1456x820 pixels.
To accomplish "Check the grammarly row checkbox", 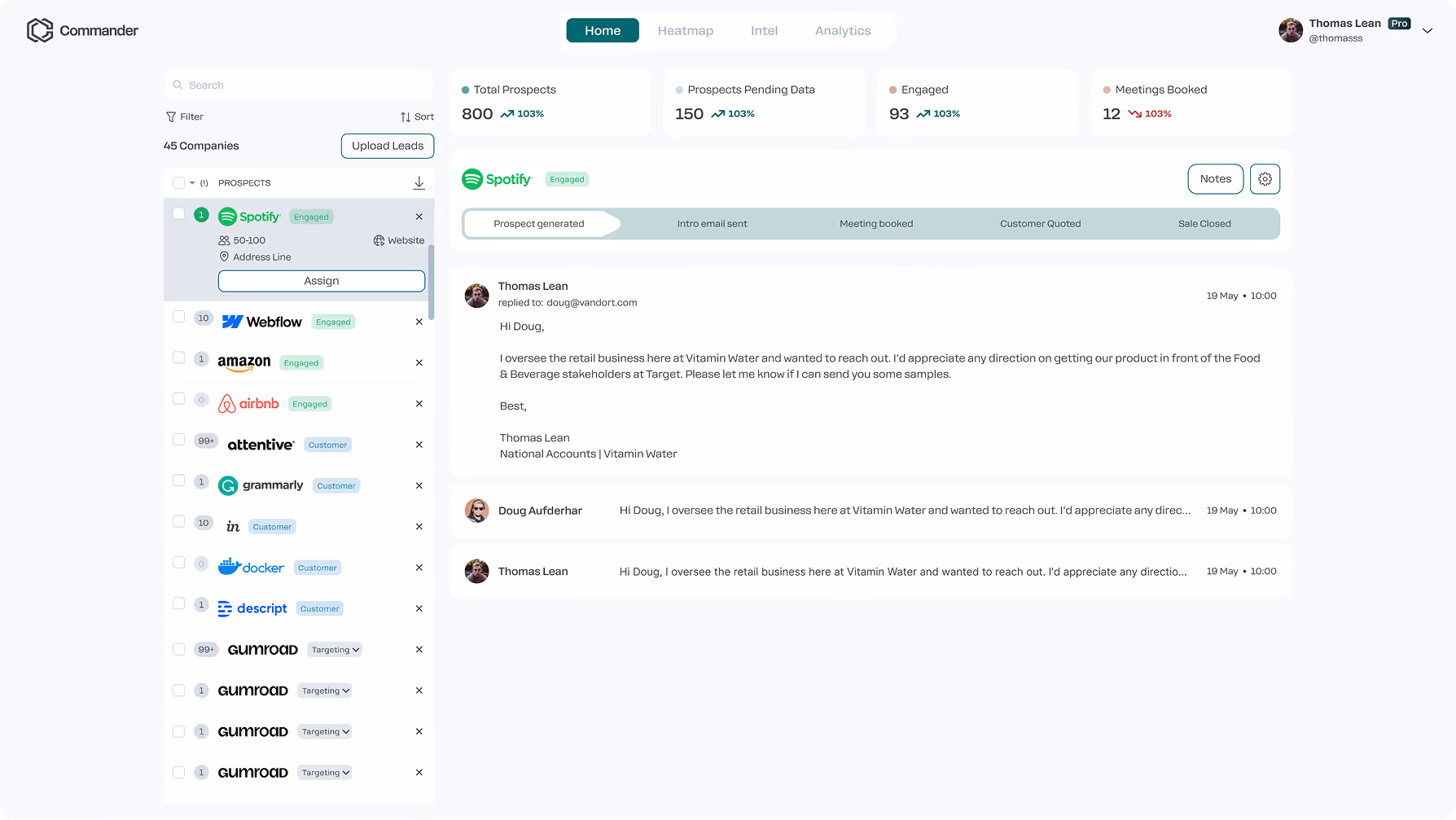I will pyautogui.click(x=178, y=480).
